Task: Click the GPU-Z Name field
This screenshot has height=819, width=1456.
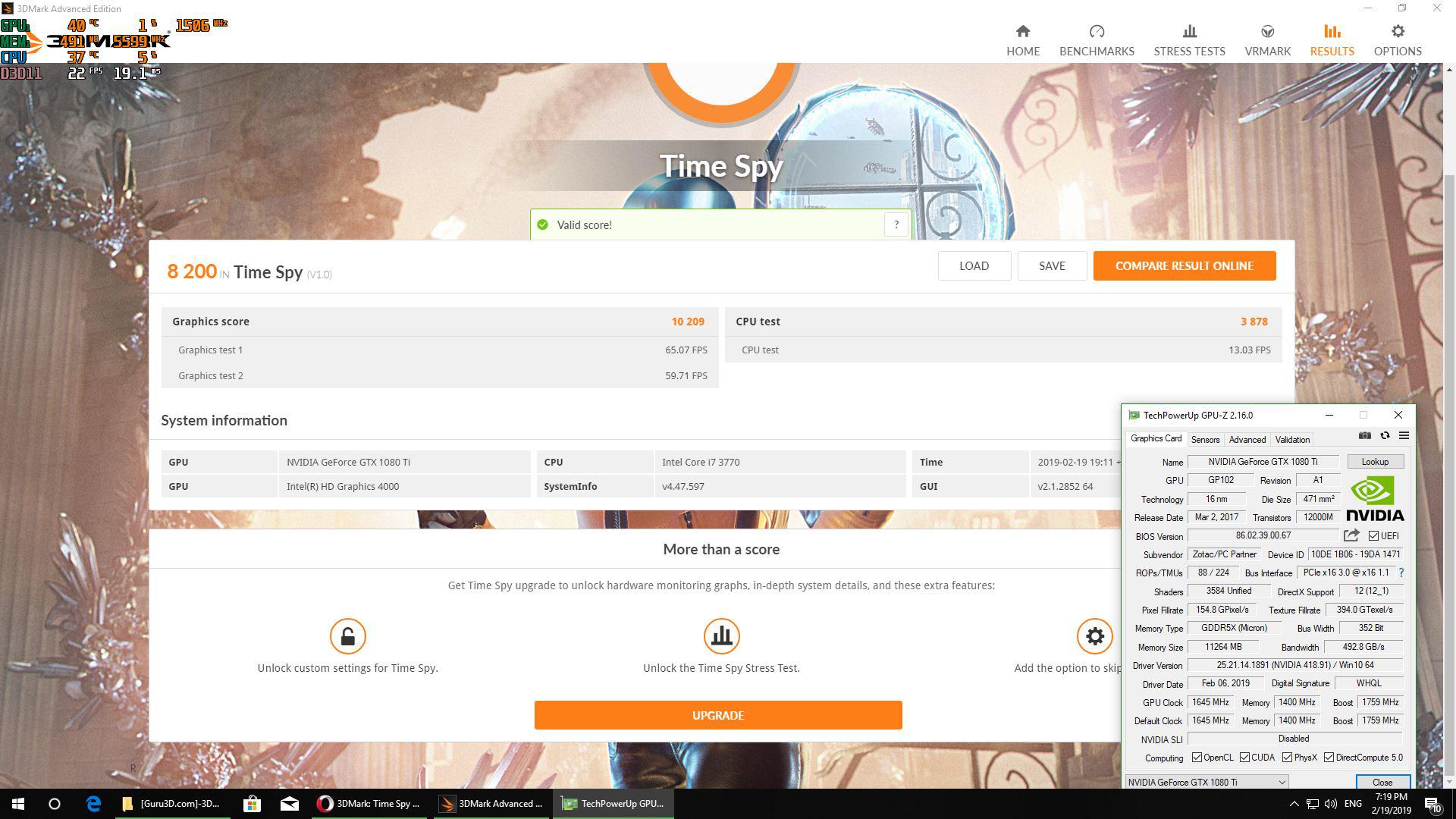Action: 1263,462
